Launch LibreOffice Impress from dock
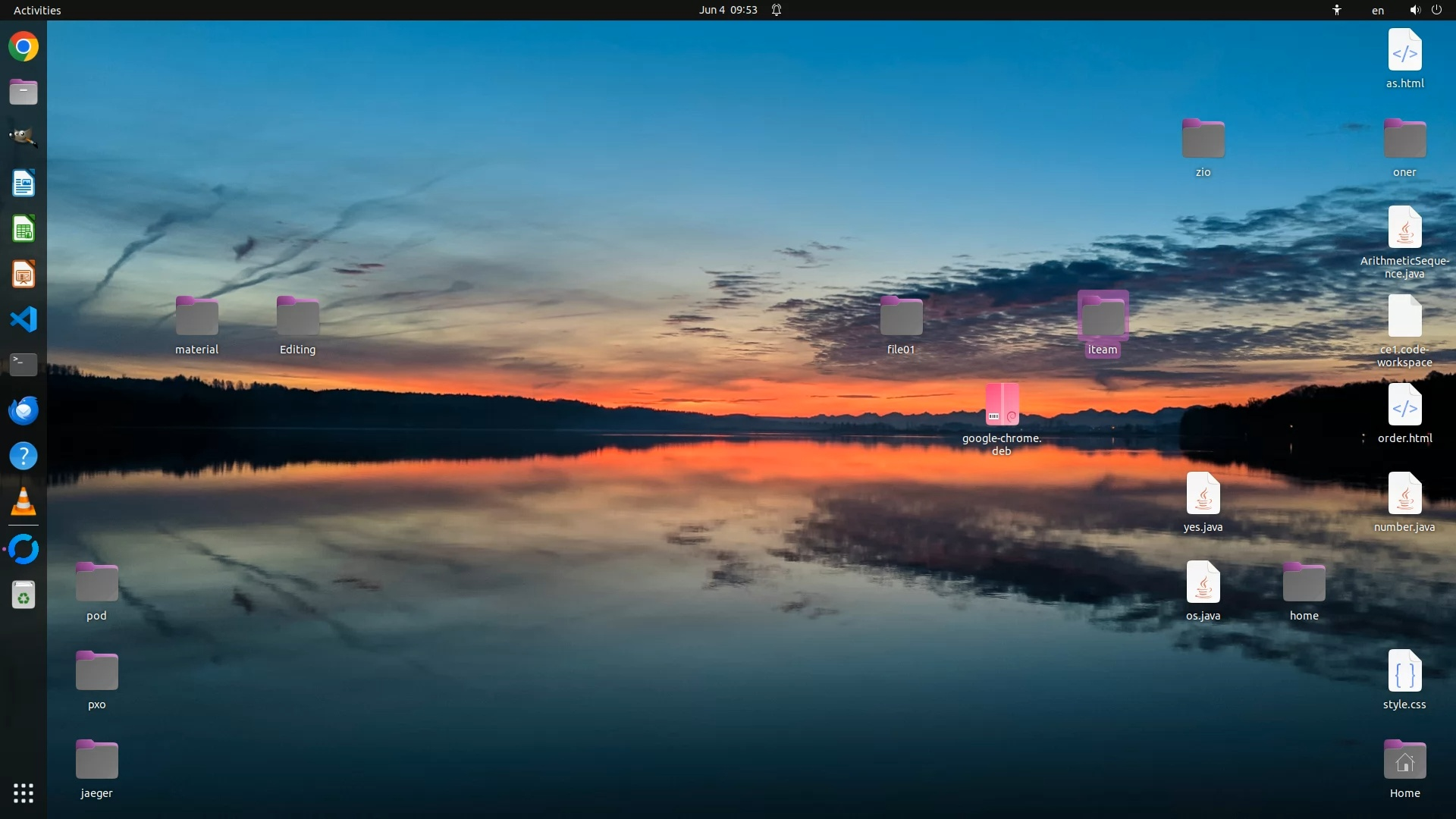Screen dimensions: 1456x819 [24, 275]
